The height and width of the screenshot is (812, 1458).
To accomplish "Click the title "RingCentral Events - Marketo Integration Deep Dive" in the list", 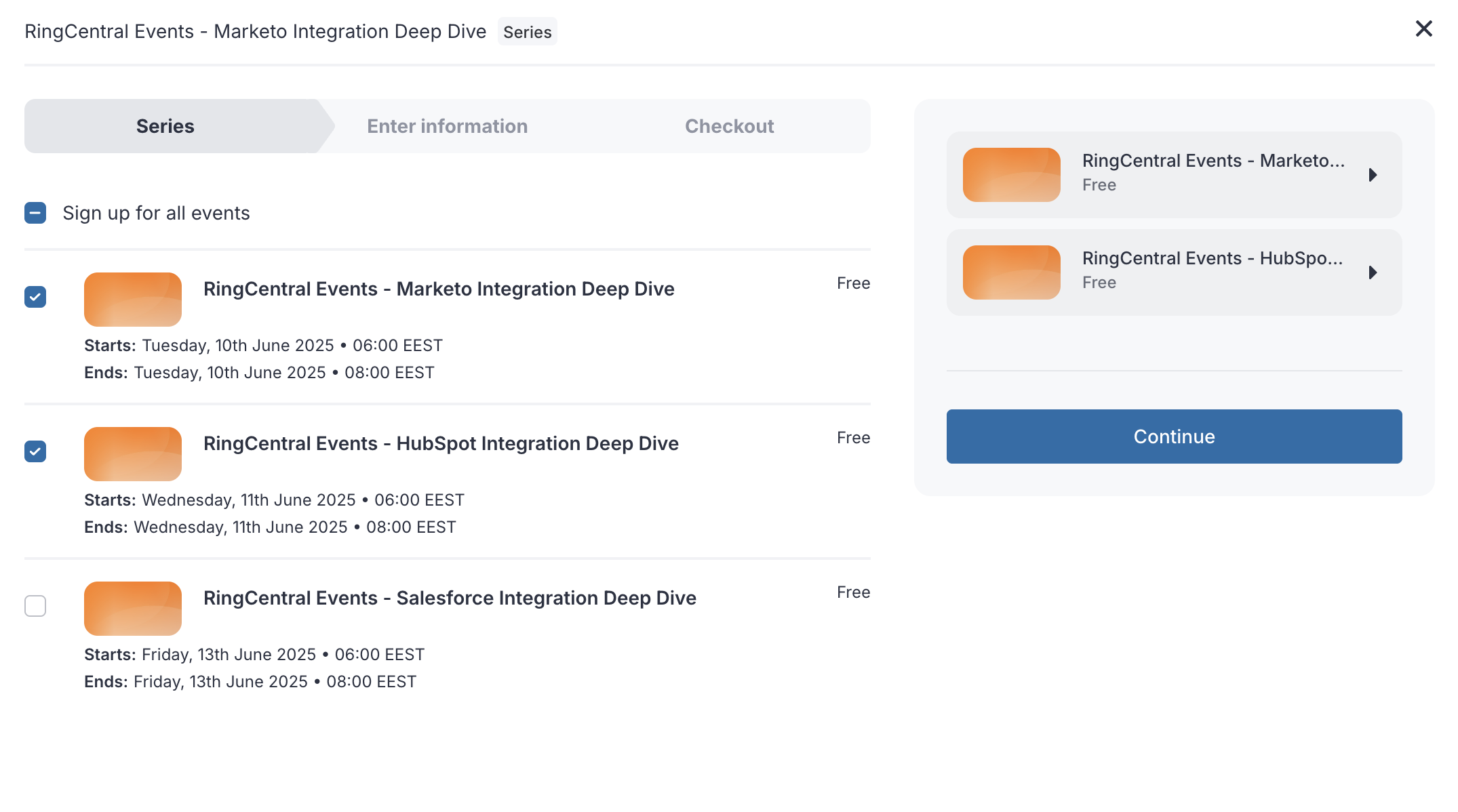I will pos(439,289).
